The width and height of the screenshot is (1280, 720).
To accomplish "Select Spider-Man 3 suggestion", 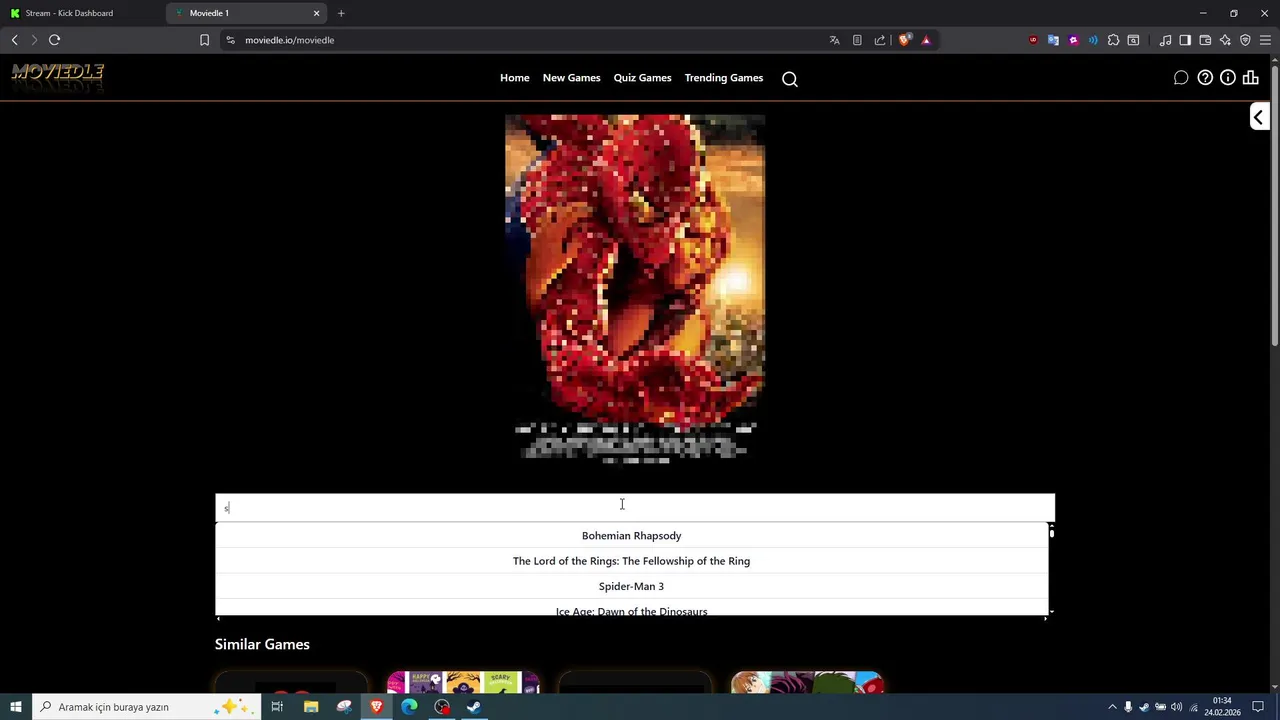I will click(x=632, y=586).
